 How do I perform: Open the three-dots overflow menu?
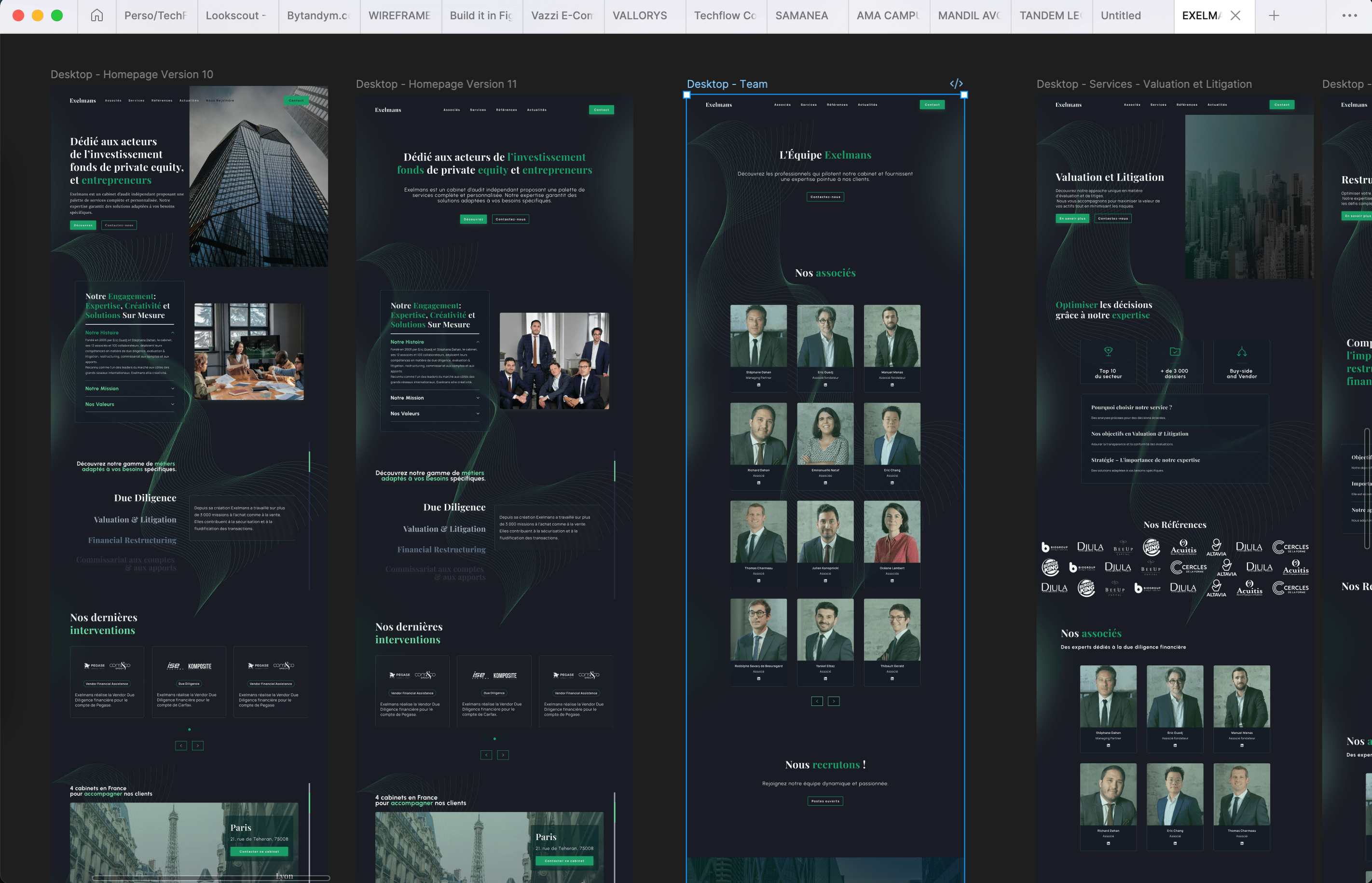click(x=1349, y=15)
